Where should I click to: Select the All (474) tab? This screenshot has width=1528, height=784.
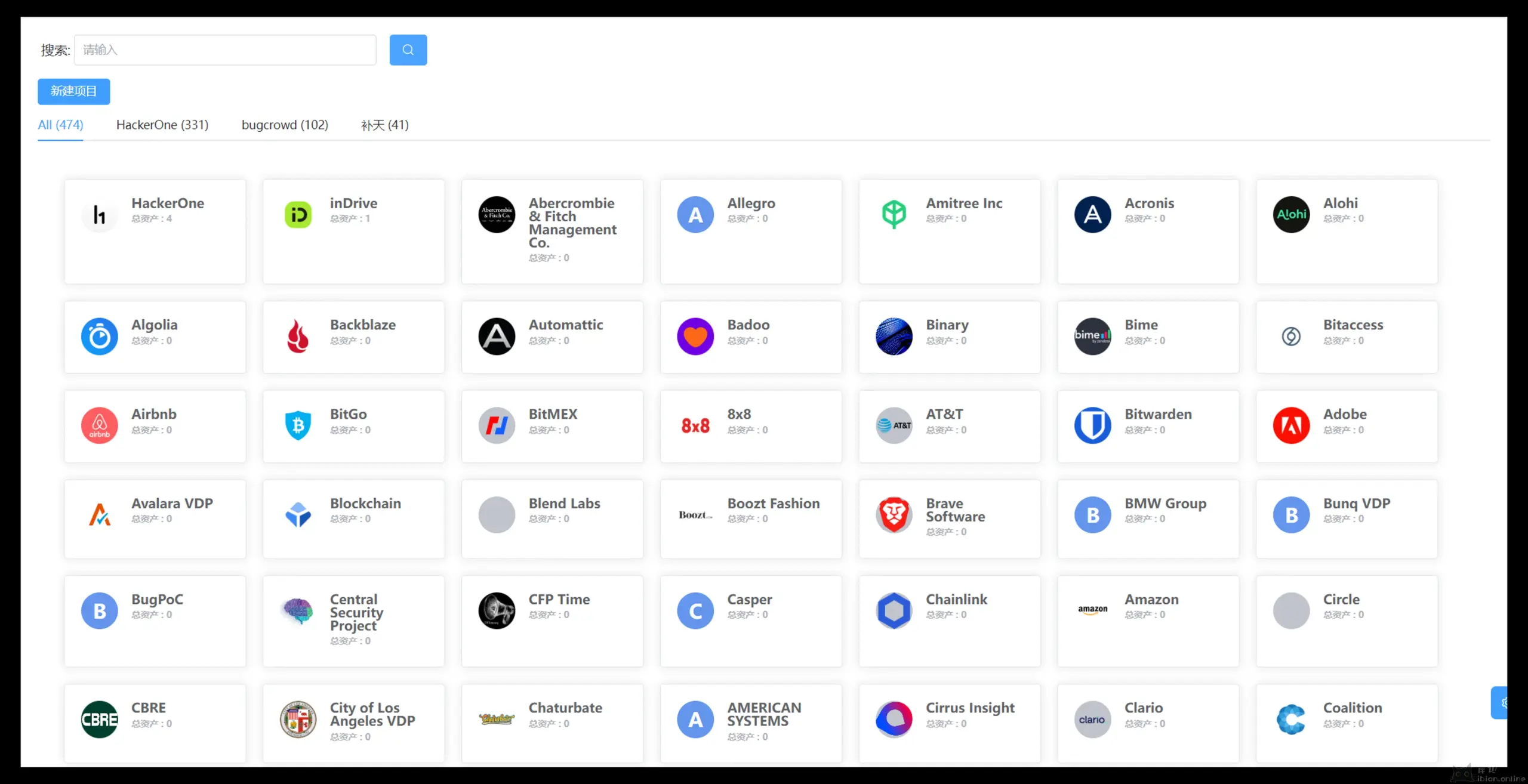click(60, 125)
